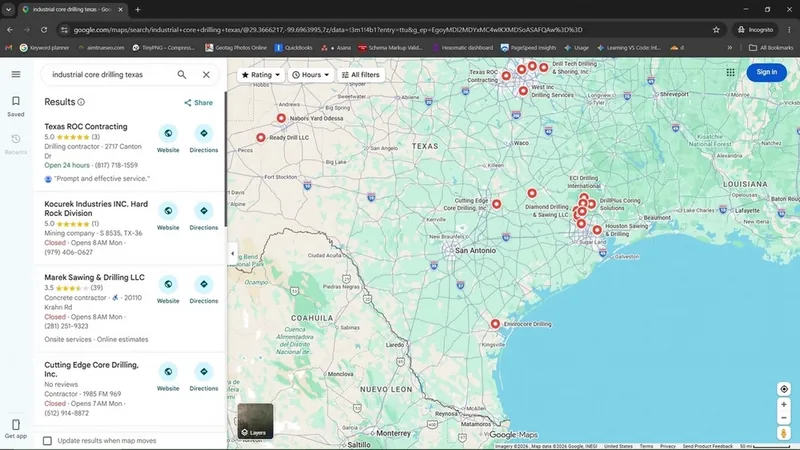
Task: Open the QuickBooks bookmark
Action: coord(293,47)
